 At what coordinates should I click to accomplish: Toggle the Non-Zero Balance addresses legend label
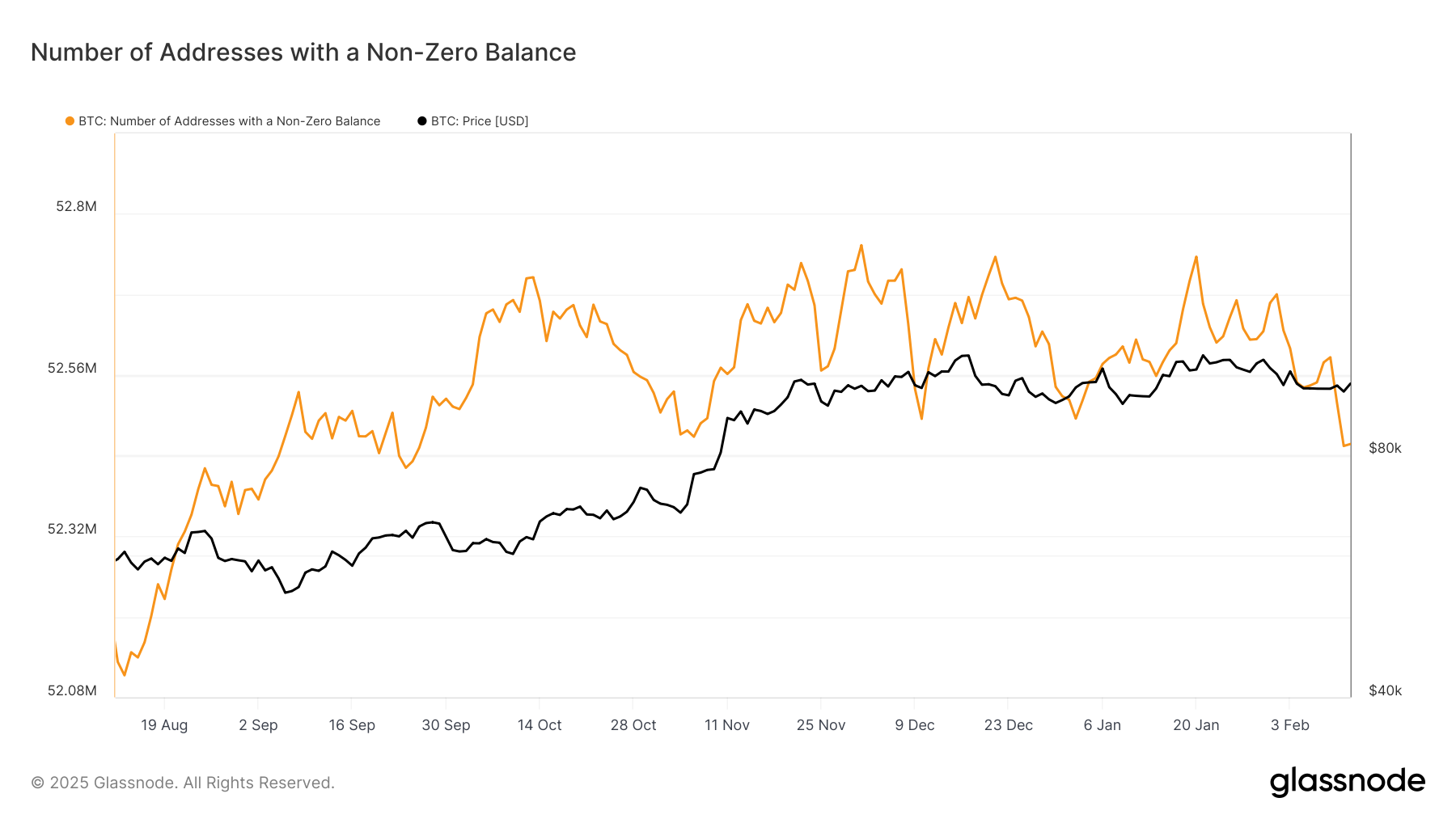pos(229,121)
